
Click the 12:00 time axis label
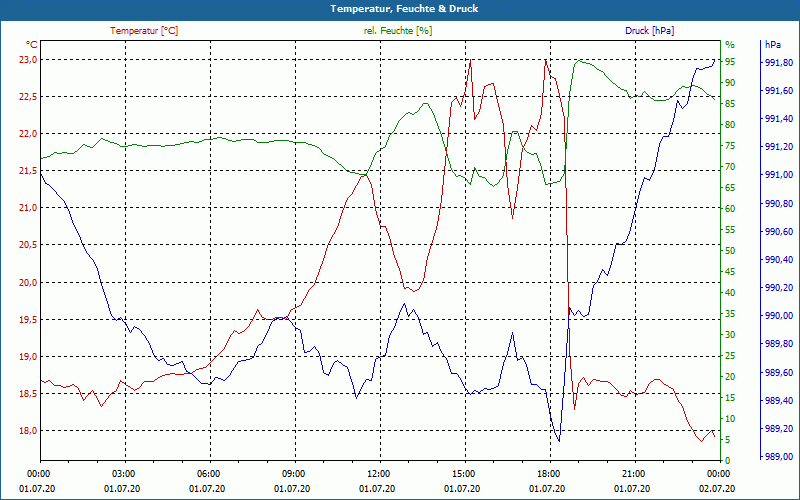point(379,473)
